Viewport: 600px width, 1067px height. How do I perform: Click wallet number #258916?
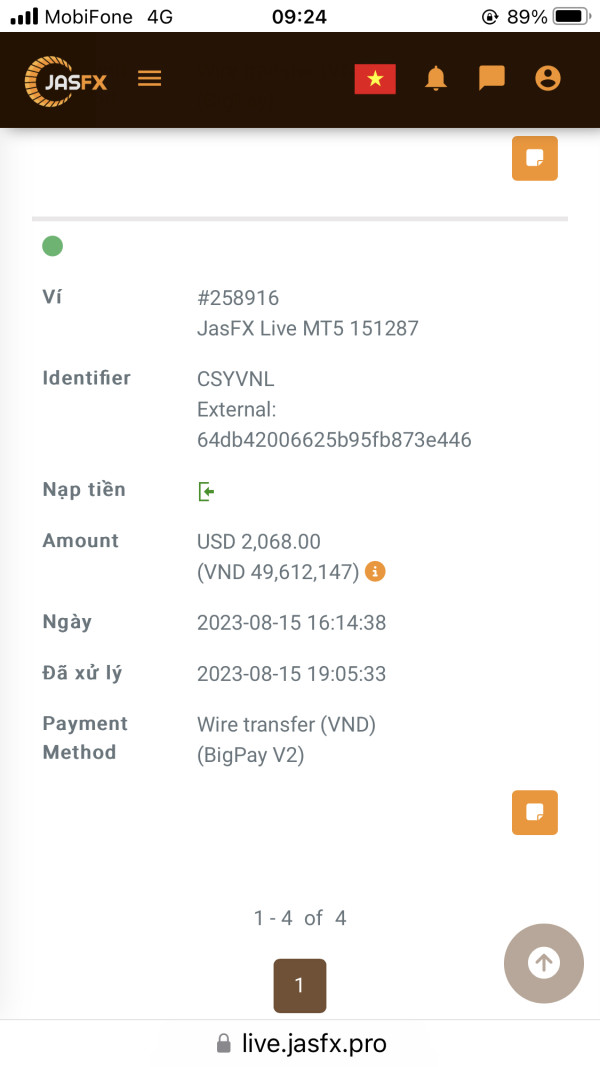[238, 298]
